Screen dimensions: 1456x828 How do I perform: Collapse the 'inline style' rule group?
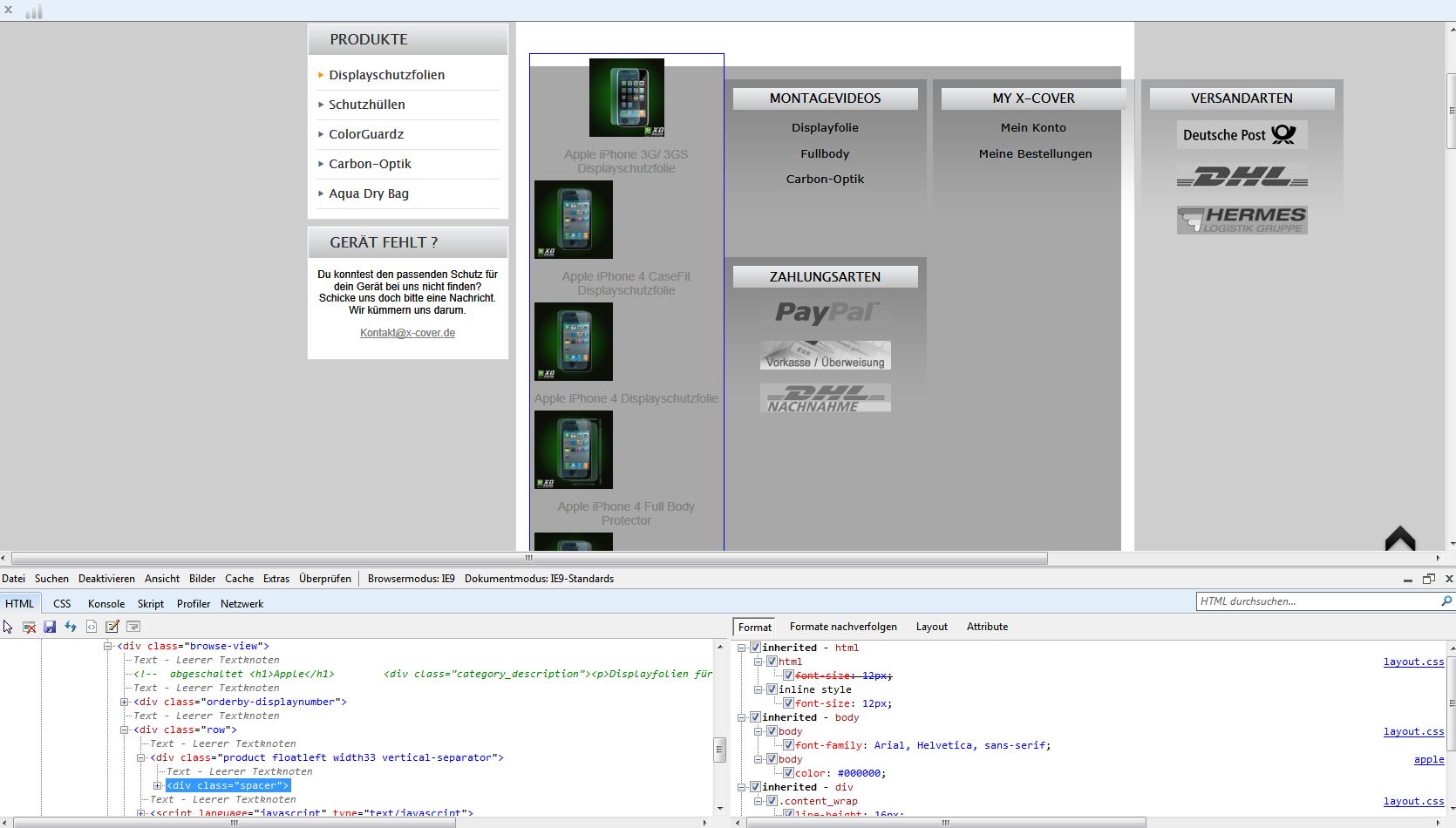[x=759, y=689]
